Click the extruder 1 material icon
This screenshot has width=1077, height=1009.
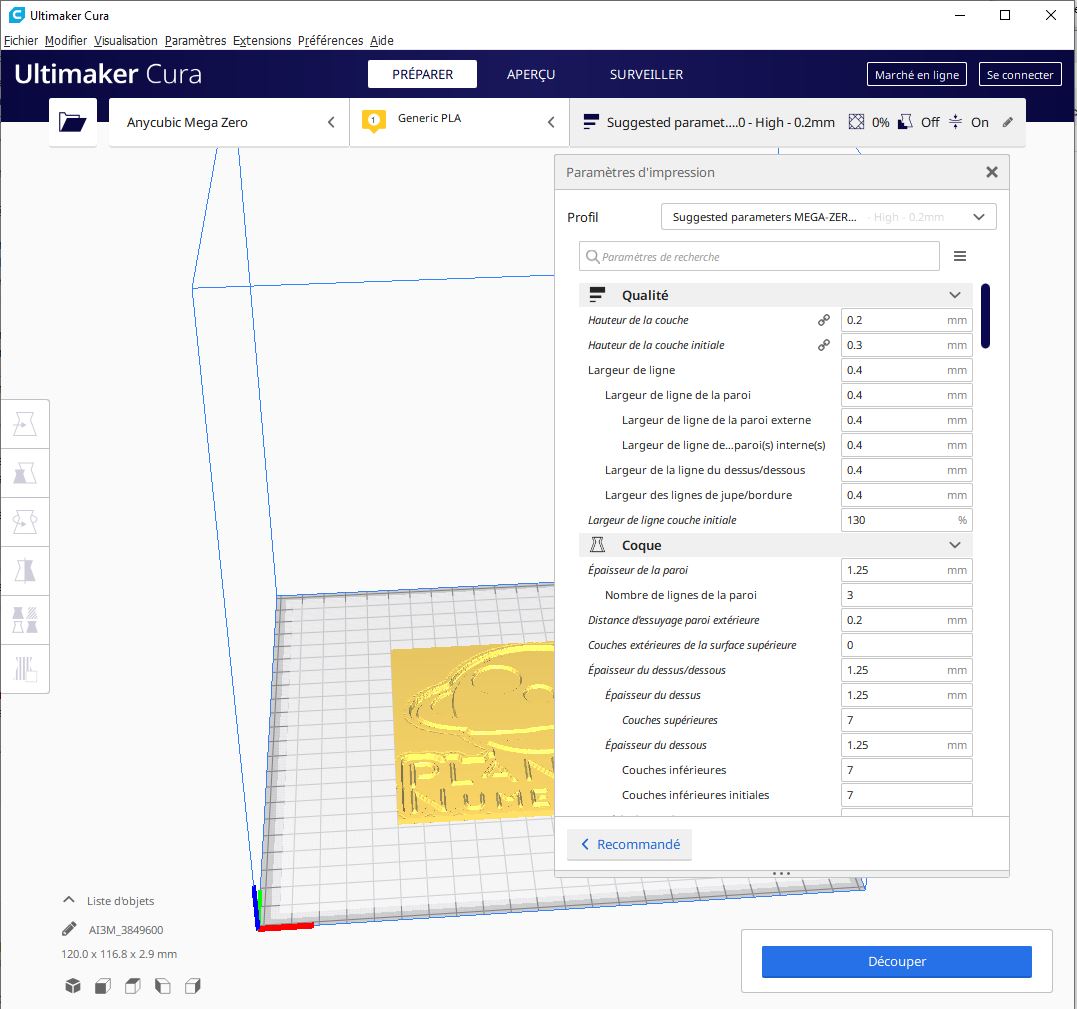click(374, 122)
